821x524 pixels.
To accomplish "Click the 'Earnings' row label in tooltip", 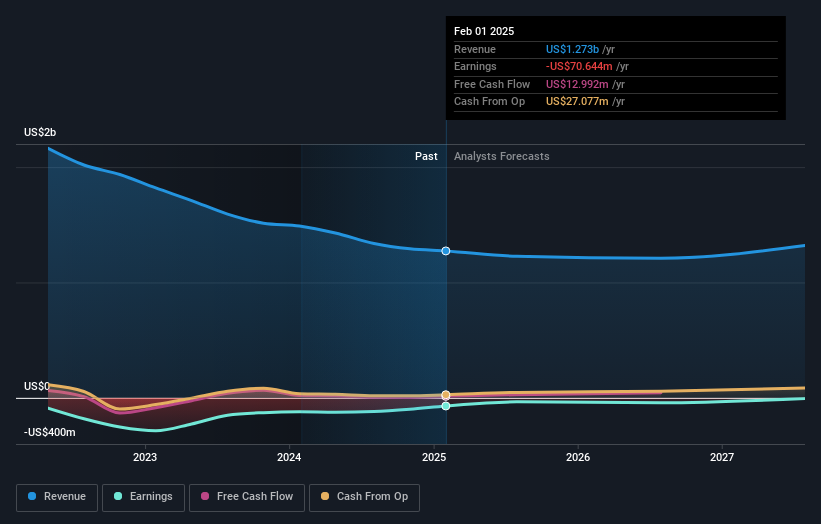I will coord(475,66).
